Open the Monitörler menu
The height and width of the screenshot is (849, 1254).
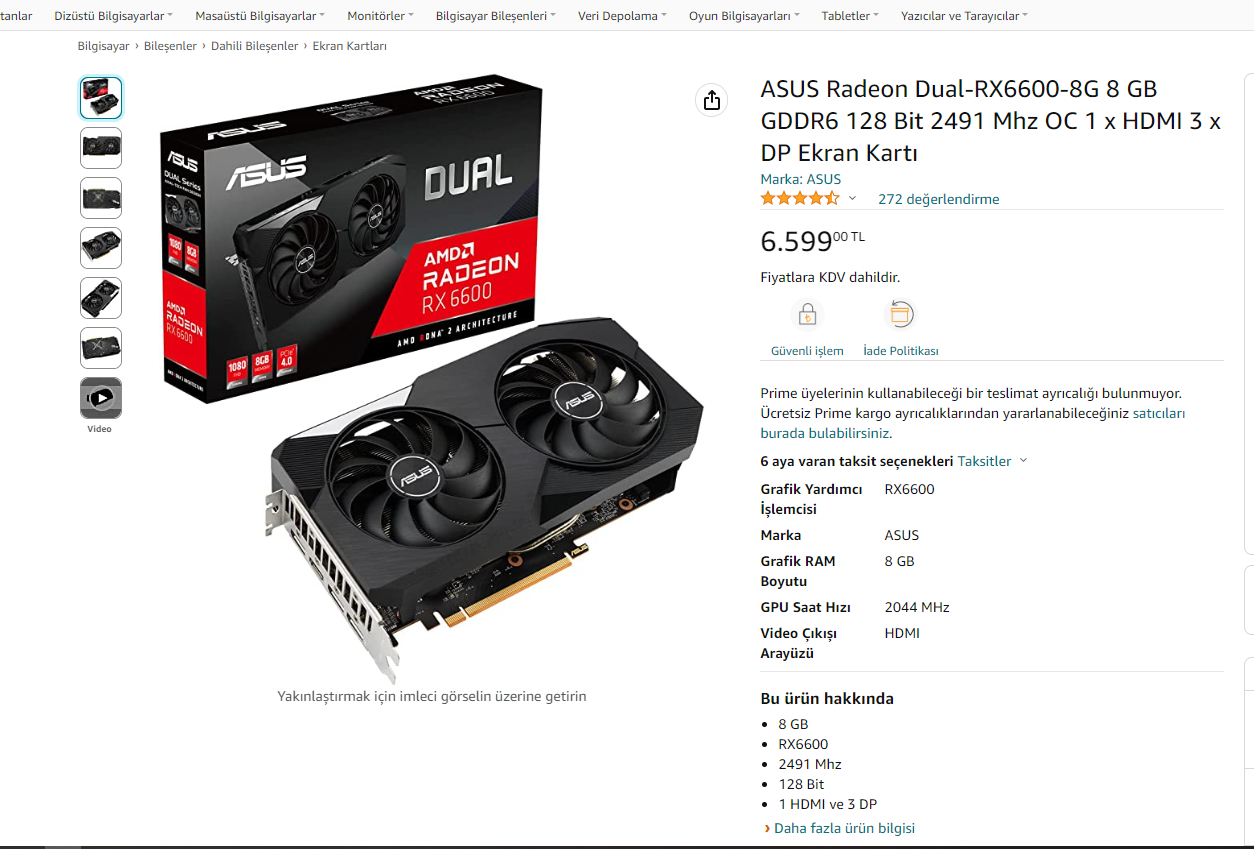(x=380, y=16)
